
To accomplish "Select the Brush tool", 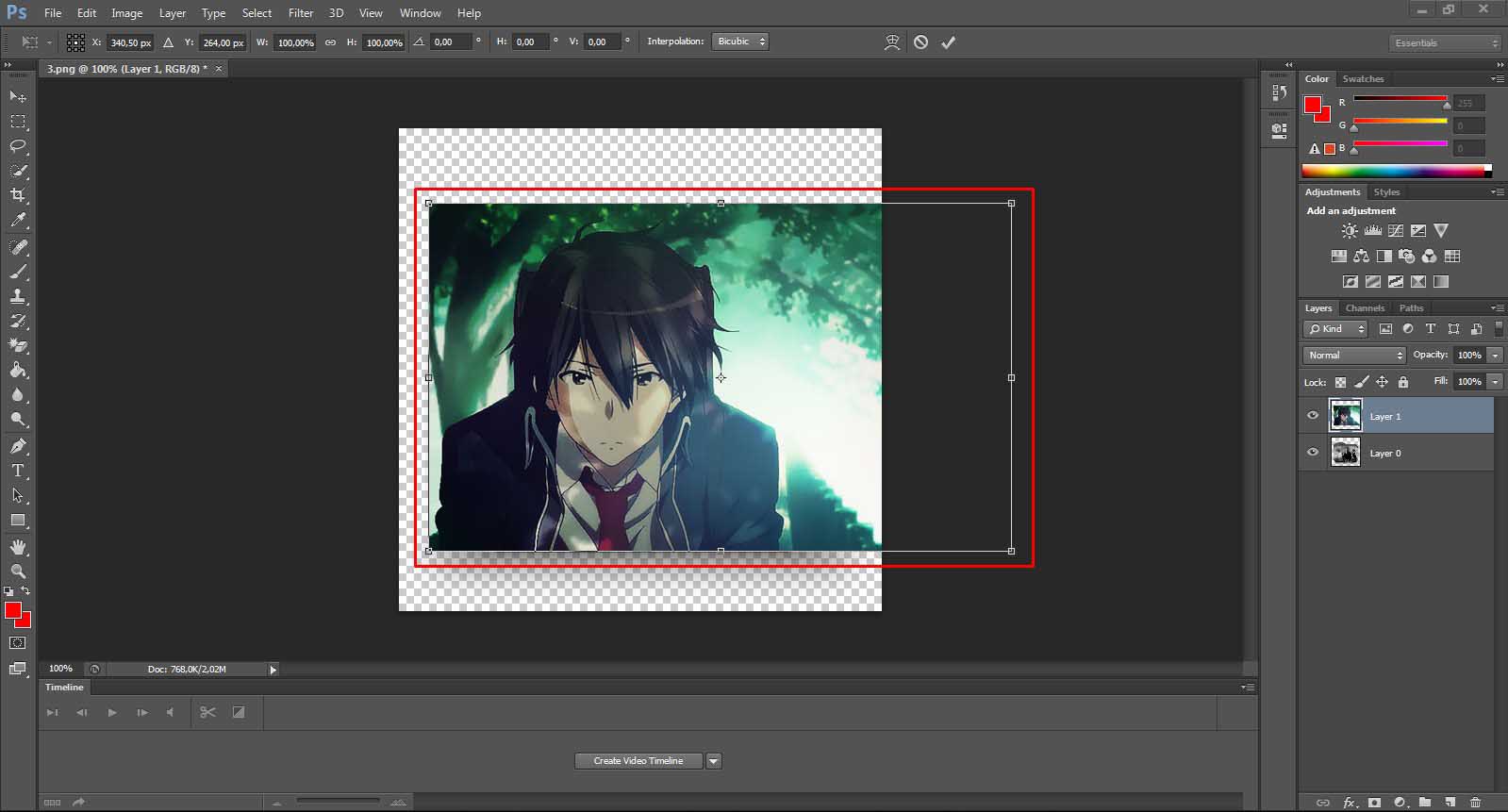I will 18,272.
